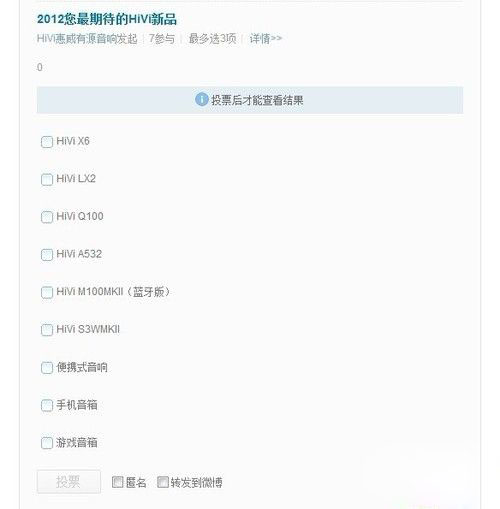The height and width of the screenshot is (509, 500).
Task: Click the poll title 2012您最期待的HiVi新品
Action: tap(107, 19)
